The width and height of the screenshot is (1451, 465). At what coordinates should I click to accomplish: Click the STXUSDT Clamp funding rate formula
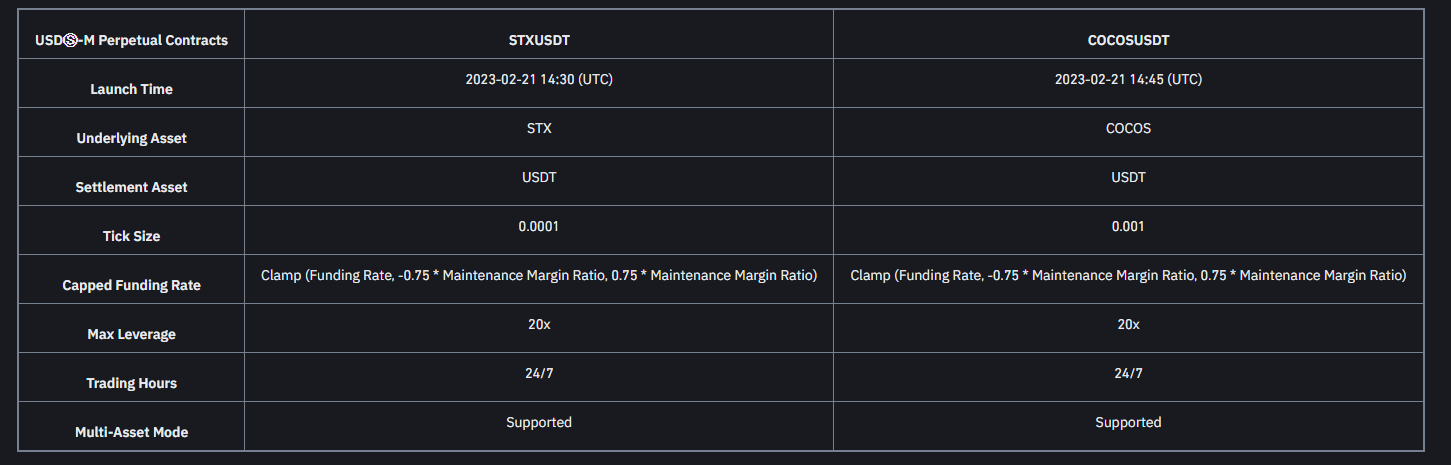point(539,275)
